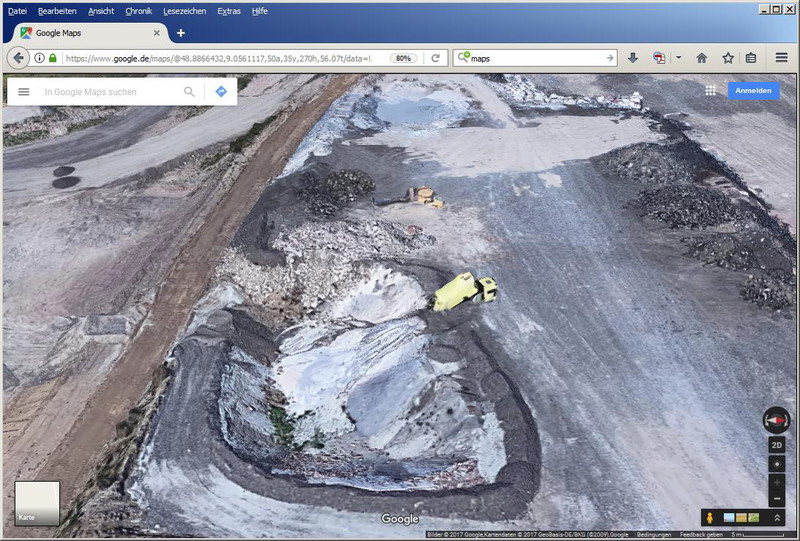Open the Firefox hamburger menu
The height and width of the screenshot is (541, 800).
click(x=782, y=58)
